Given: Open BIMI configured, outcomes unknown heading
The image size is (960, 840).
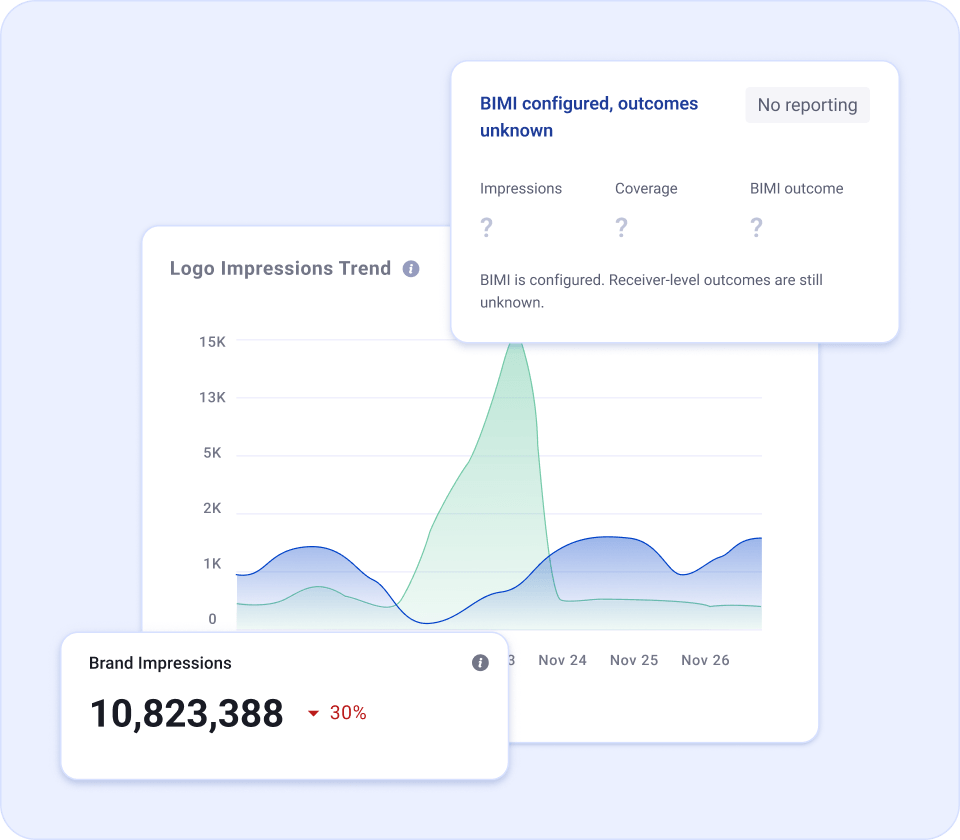Looking at the screenshot, I should 588,116.
